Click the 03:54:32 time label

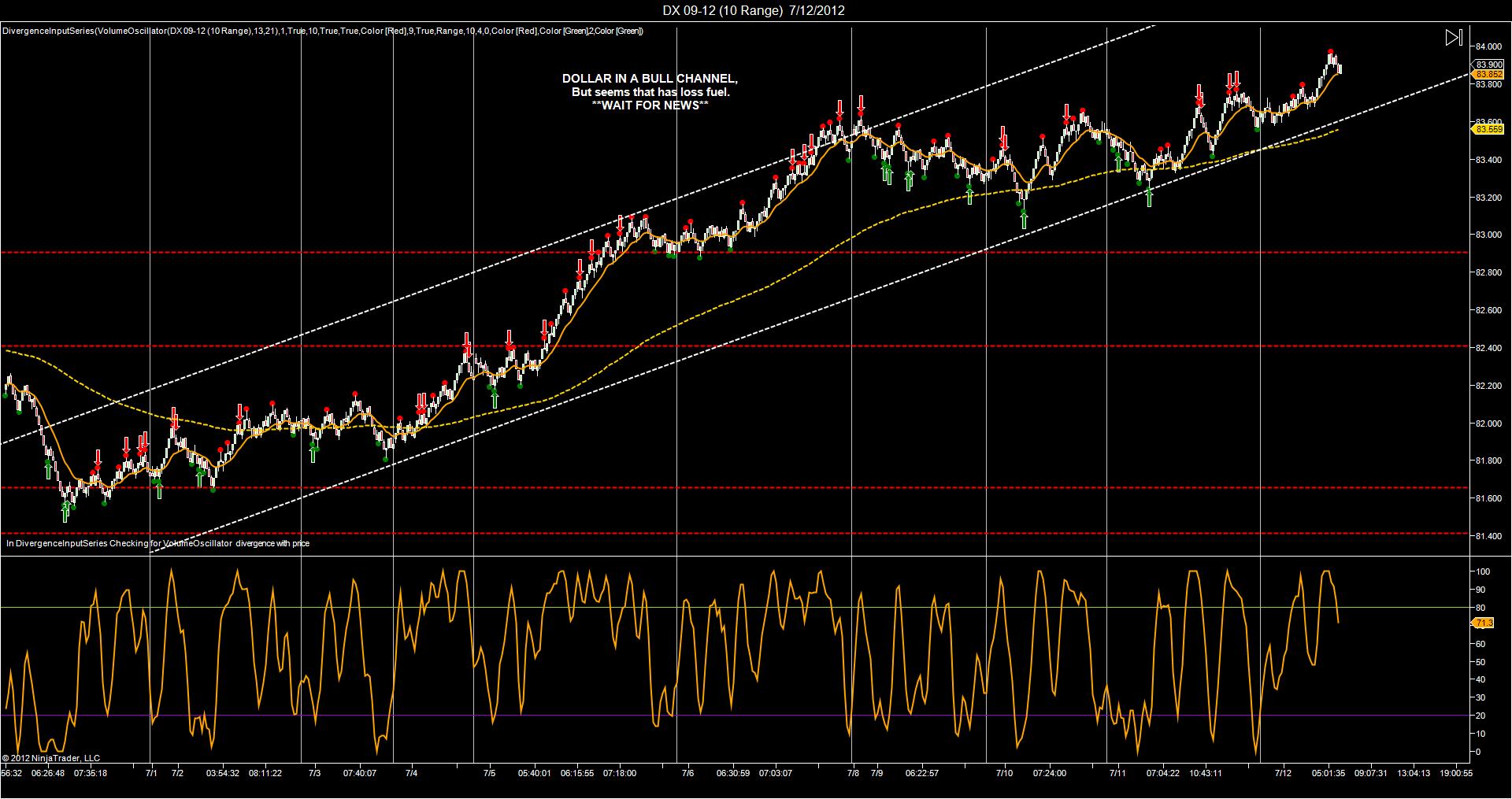pos(223,773)
